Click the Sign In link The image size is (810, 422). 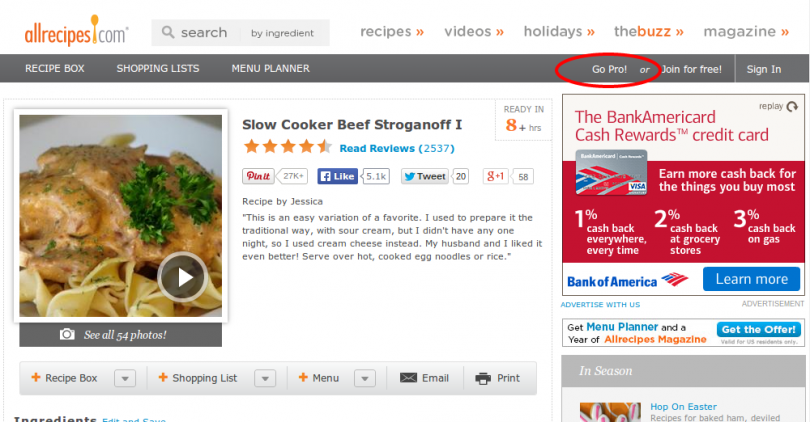tap(764, 69)
